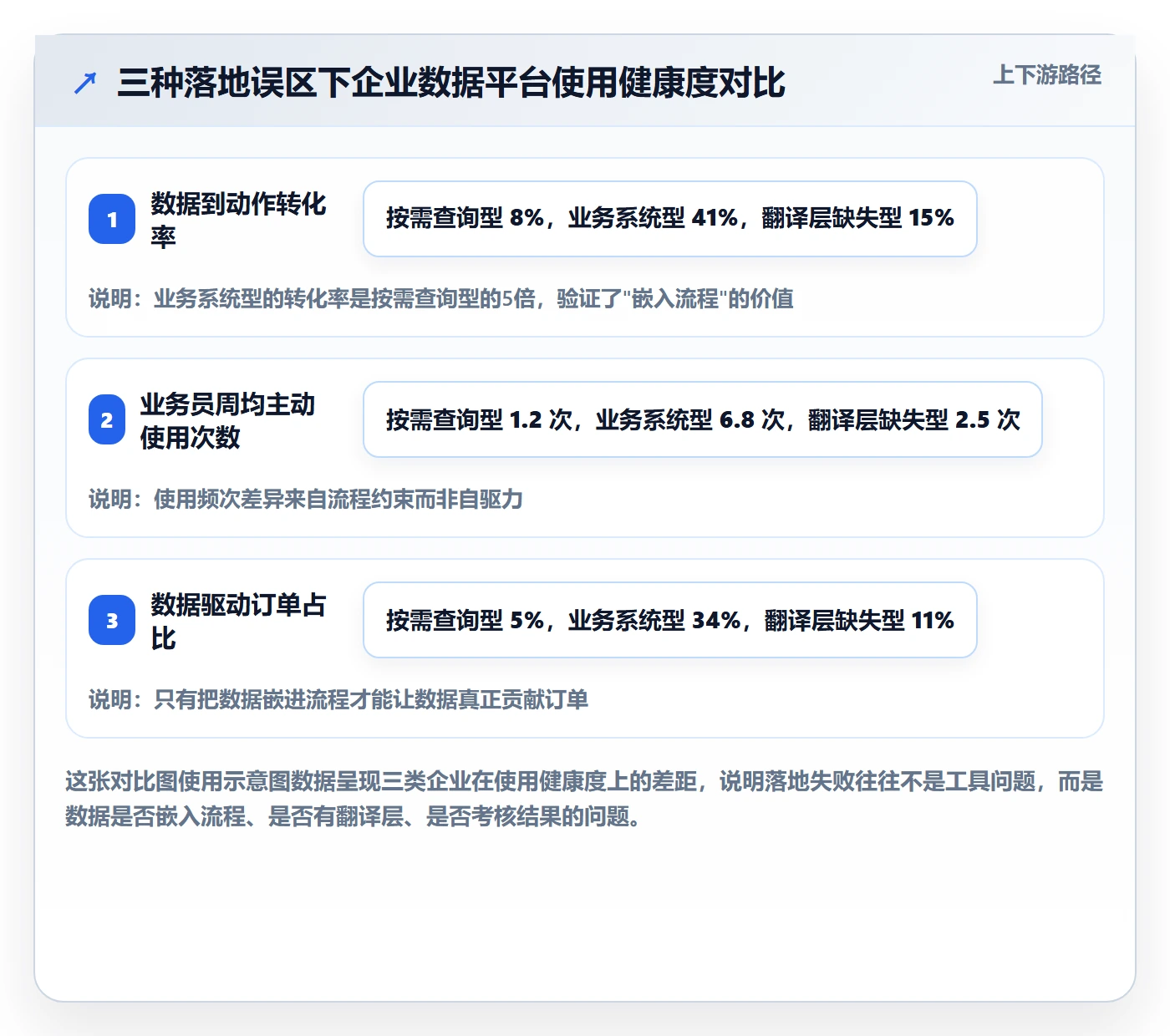This screenshot has width=1170, height=1036.
Task: Click the summary paragraph starting 这张对比图使用示意图数据
Action: pos(584,799)
